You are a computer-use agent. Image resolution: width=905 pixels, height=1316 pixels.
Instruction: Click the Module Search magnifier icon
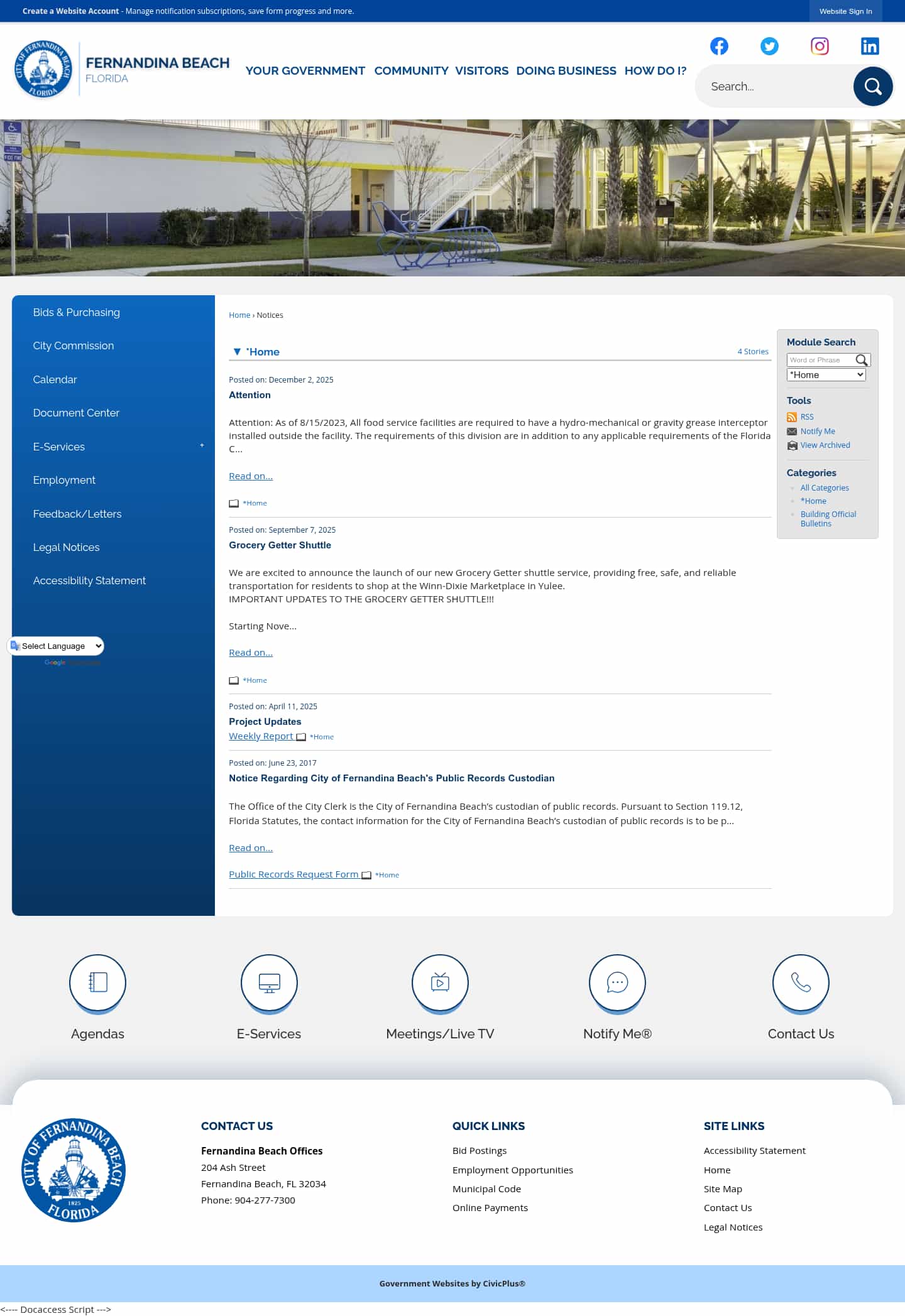tap(862, 360)
